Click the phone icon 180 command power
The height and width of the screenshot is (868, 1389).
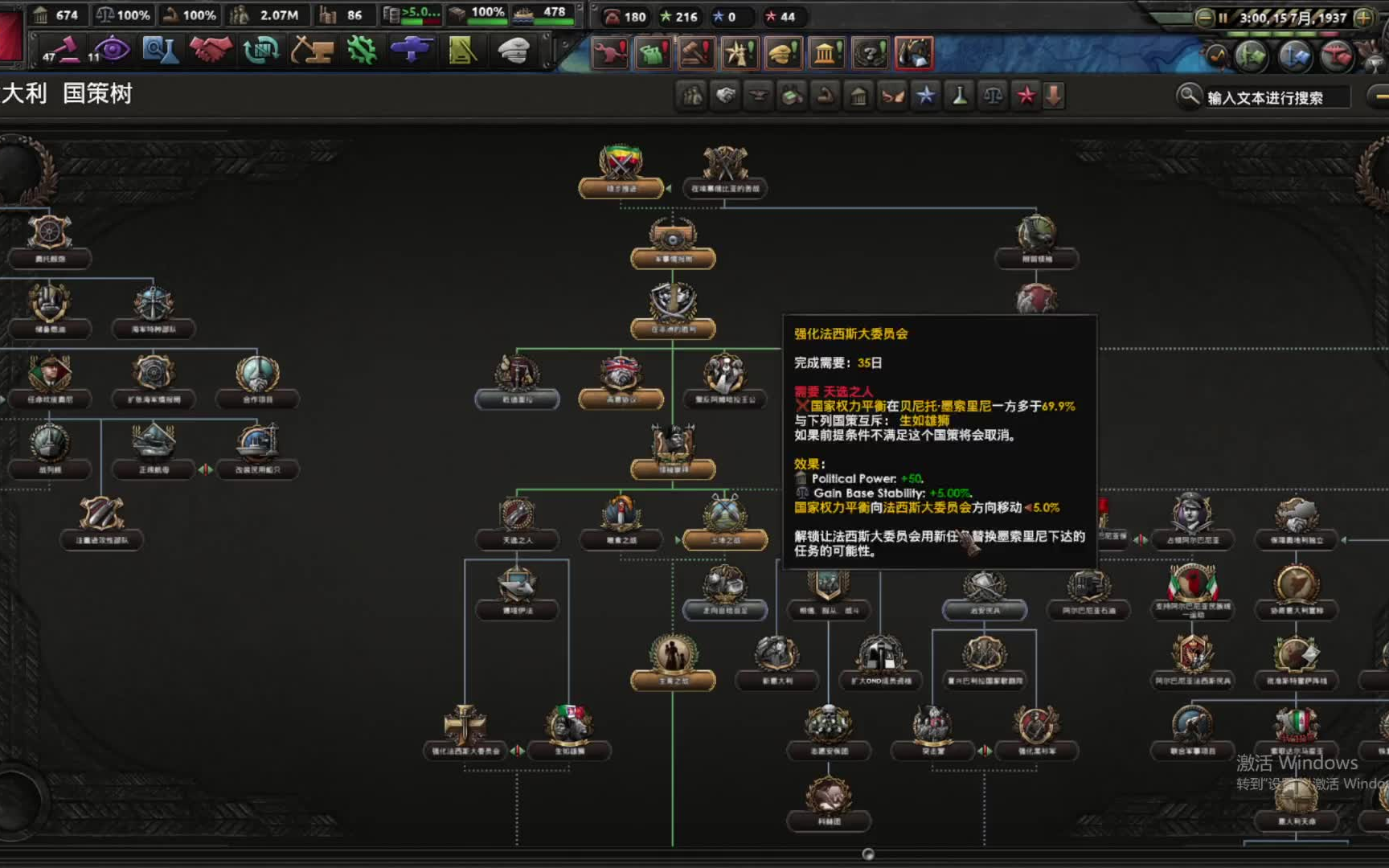(x=625, y=16)
